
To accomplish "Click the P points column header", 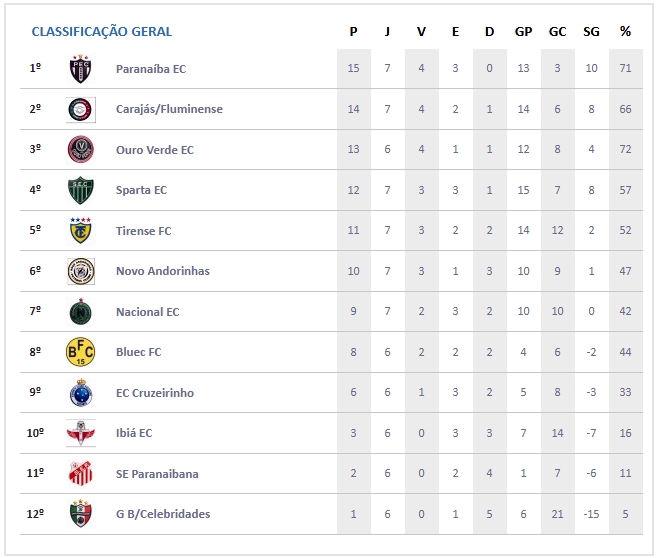I will tap(353, 32).
